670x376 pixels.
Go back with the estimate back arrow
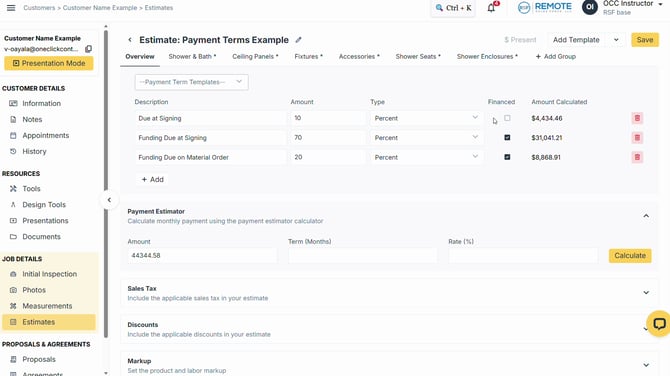[130, 40]
